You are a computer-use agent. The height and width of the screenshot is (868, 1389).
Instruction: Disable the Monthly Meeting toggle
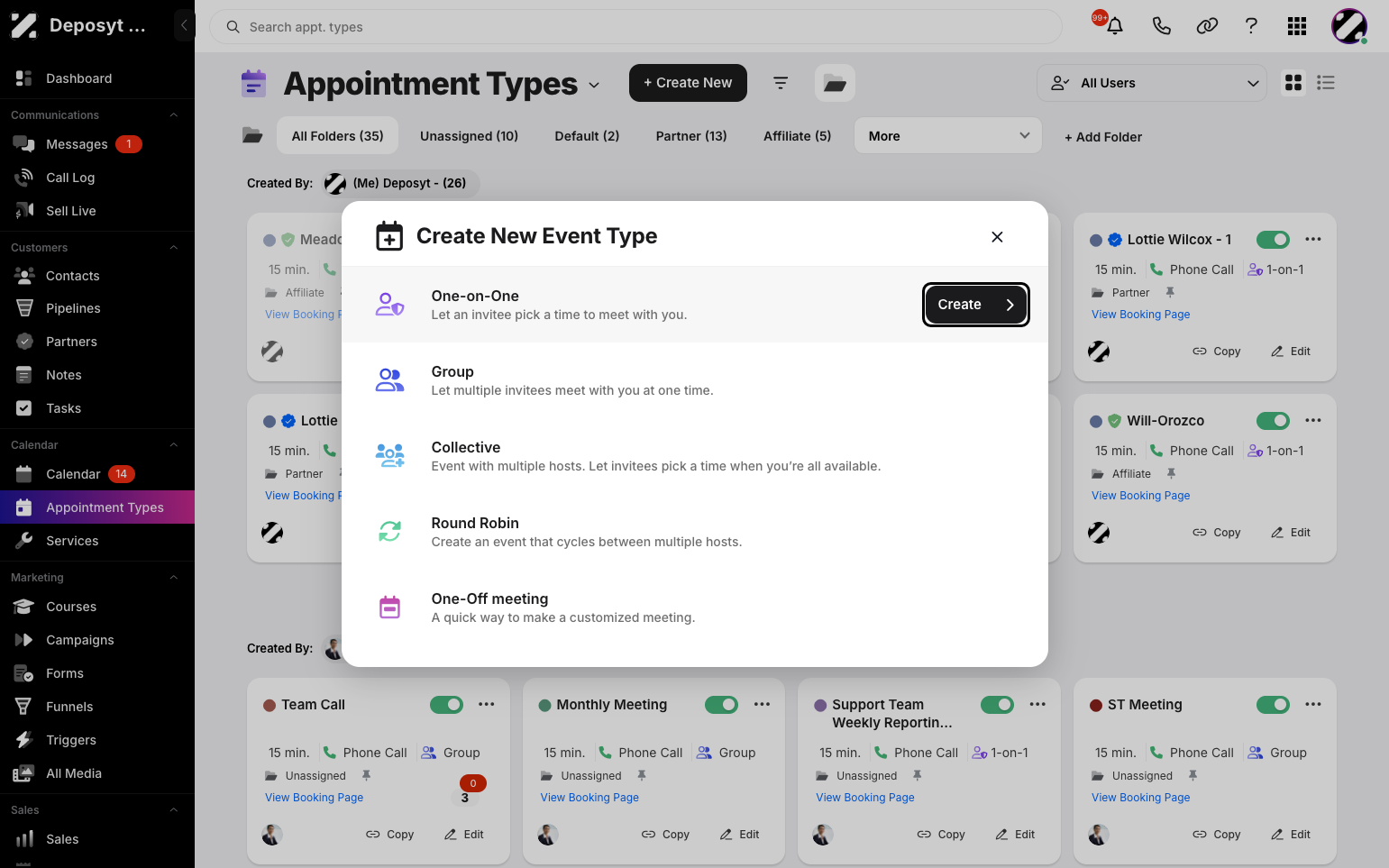coord(721,705)
